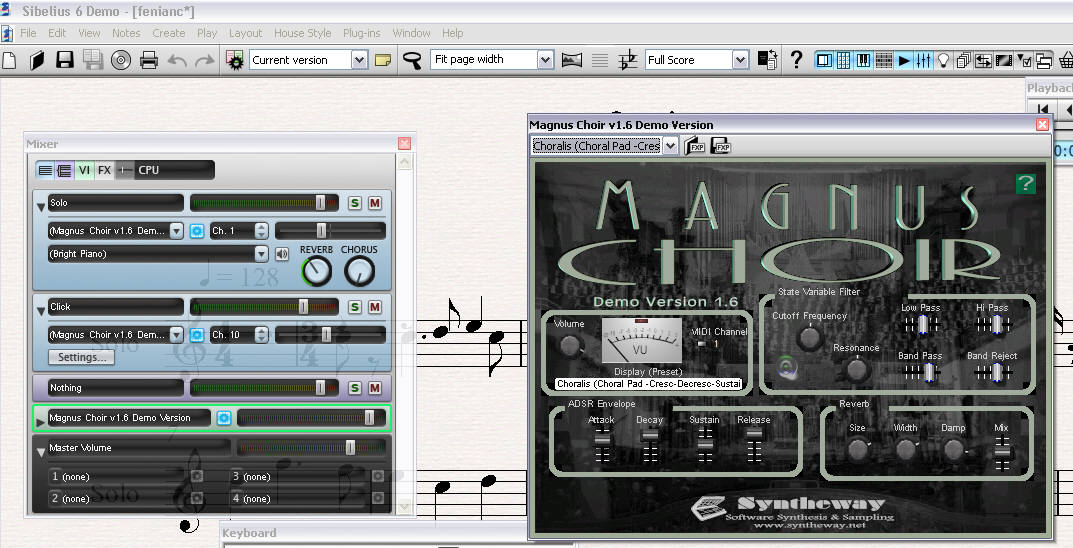This screenshot has width=1073, height=548.
Task: Select the magnifier zoom tool
Action: (412, 60)
